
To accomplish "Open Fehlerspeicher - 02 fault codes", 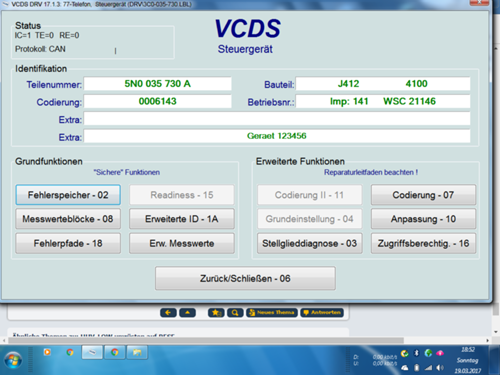I will click(x=68, y=195).
